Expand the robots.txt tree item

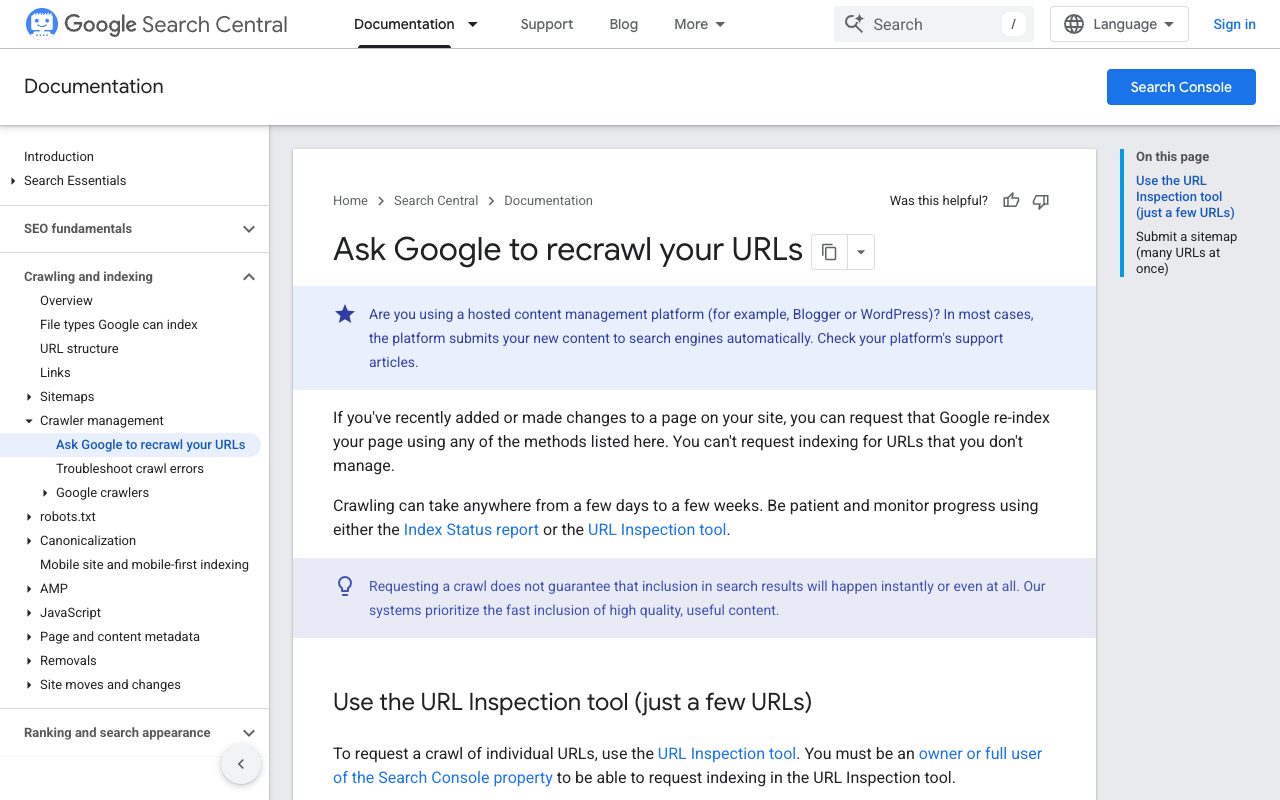pyautogui.click(x=29, y=517)
